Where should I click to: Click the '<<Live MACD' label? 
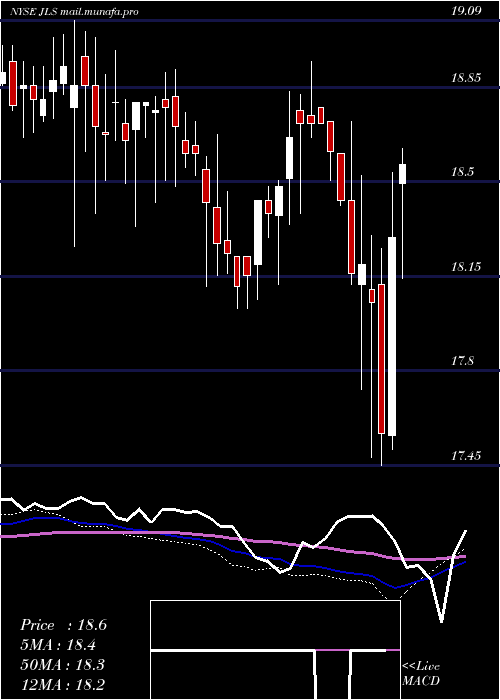coord(421,673)
